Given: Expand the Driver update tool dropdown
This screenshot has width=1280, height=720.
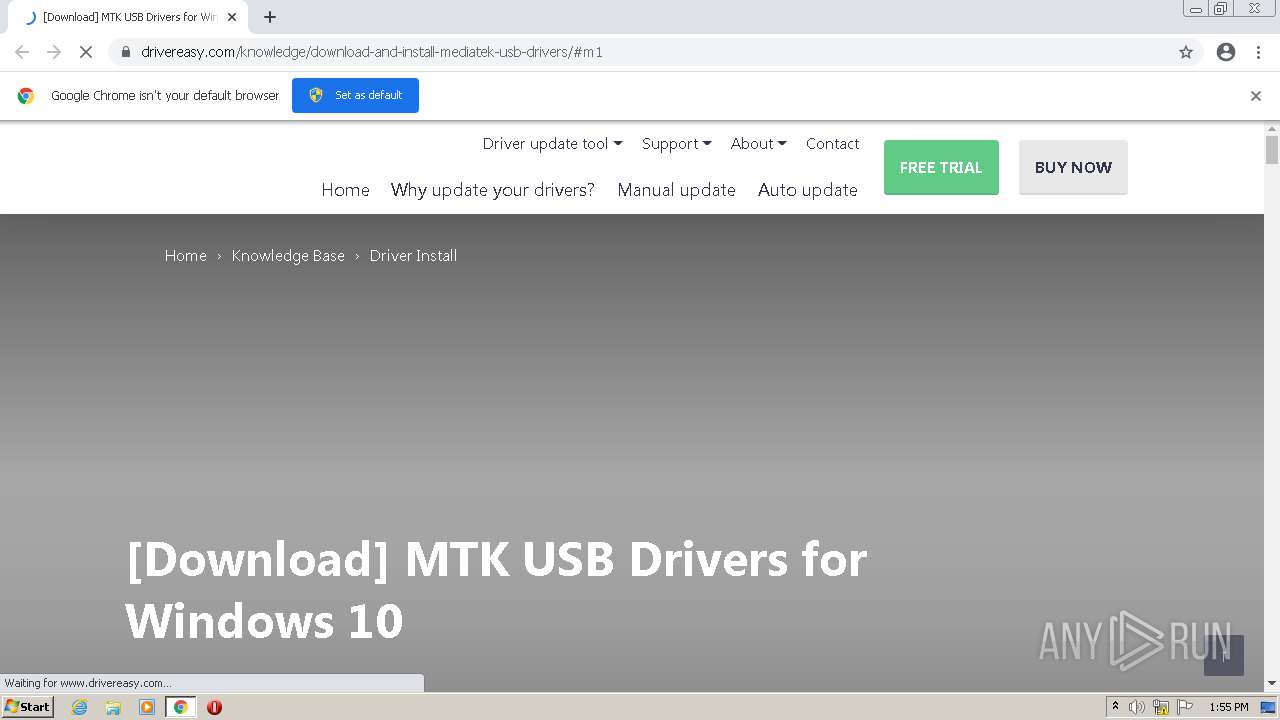Looking at the screenshot, I should 552,144.
